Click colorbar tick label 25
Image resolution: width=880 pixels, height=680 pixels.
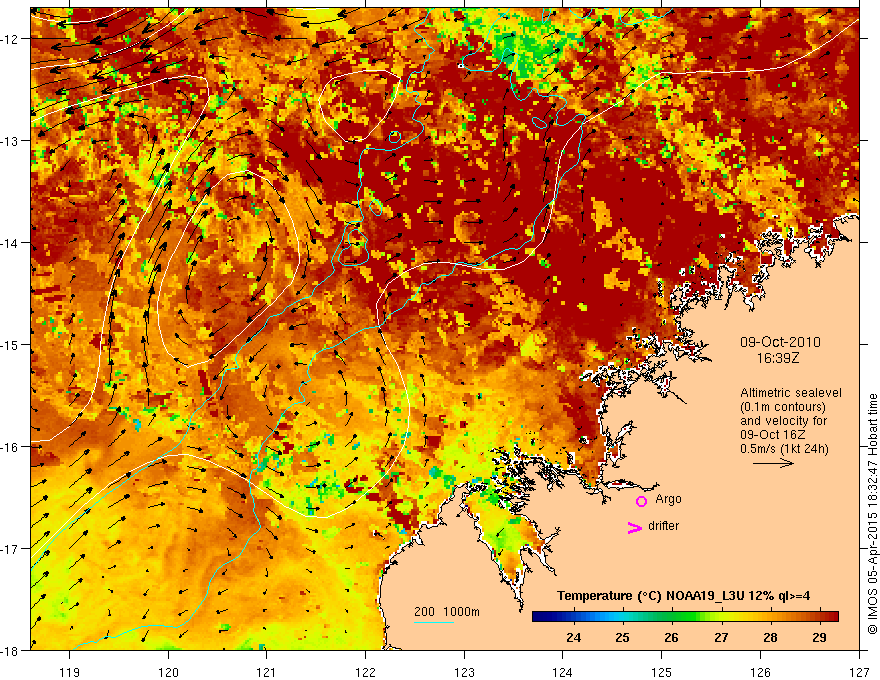622,637
